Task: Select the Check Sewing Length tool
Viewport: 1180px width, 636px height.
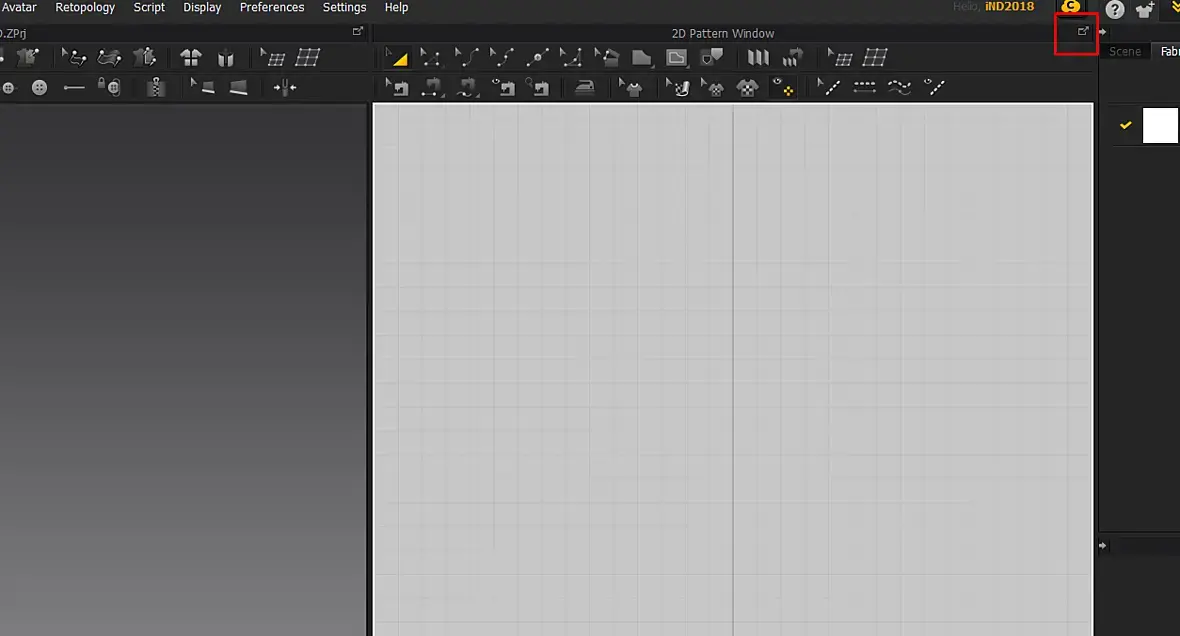Action: (537, 87)
